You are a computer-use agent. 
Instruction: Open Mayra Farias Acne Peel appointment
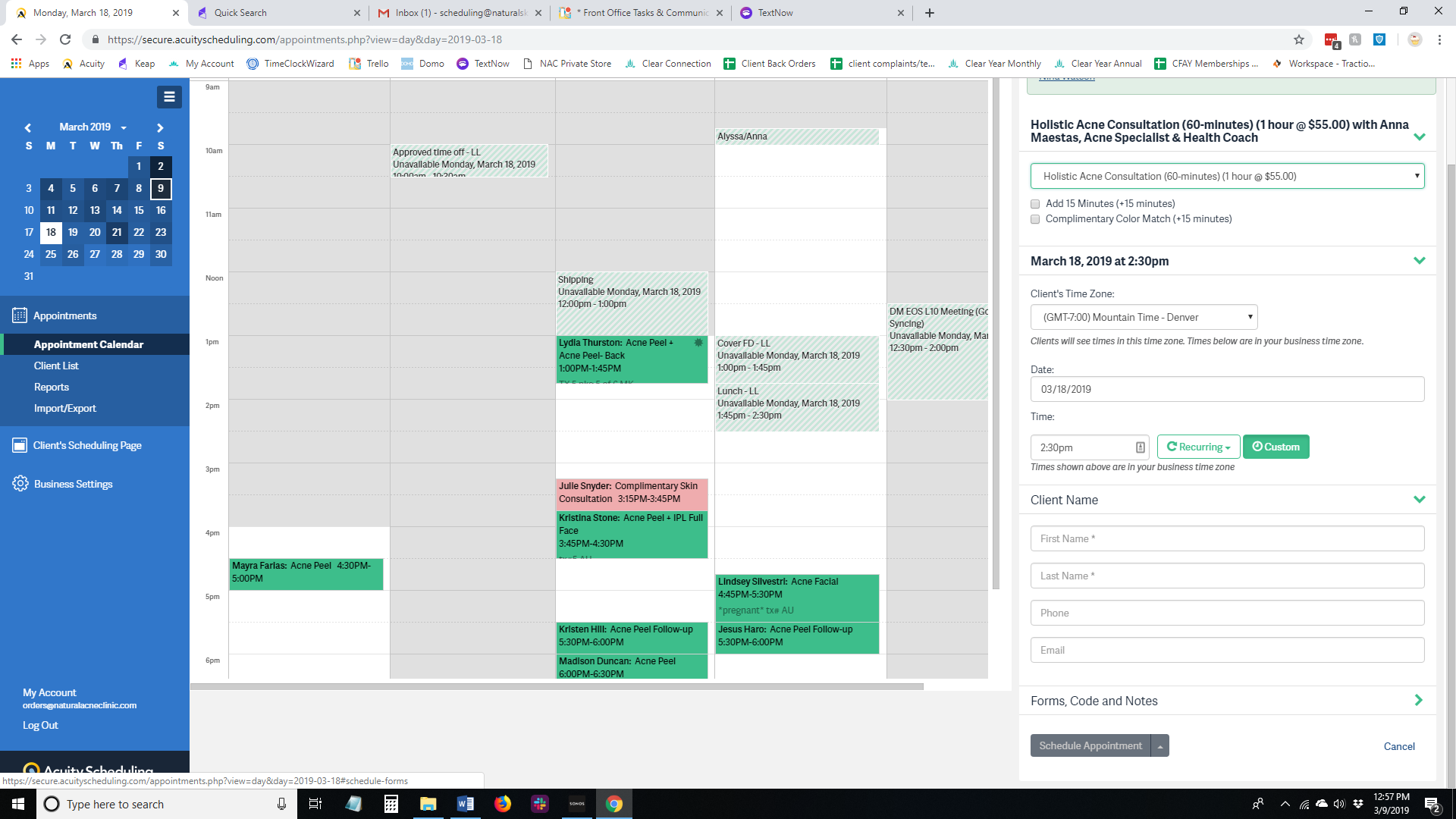pos(306,573)
